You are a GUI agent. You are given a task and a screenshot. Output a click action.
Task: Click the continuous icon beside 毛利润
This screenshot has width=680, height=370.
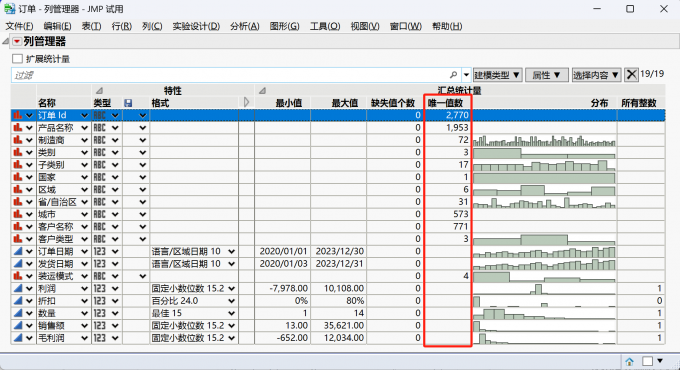pyautogui.click(x=17, y=338)
